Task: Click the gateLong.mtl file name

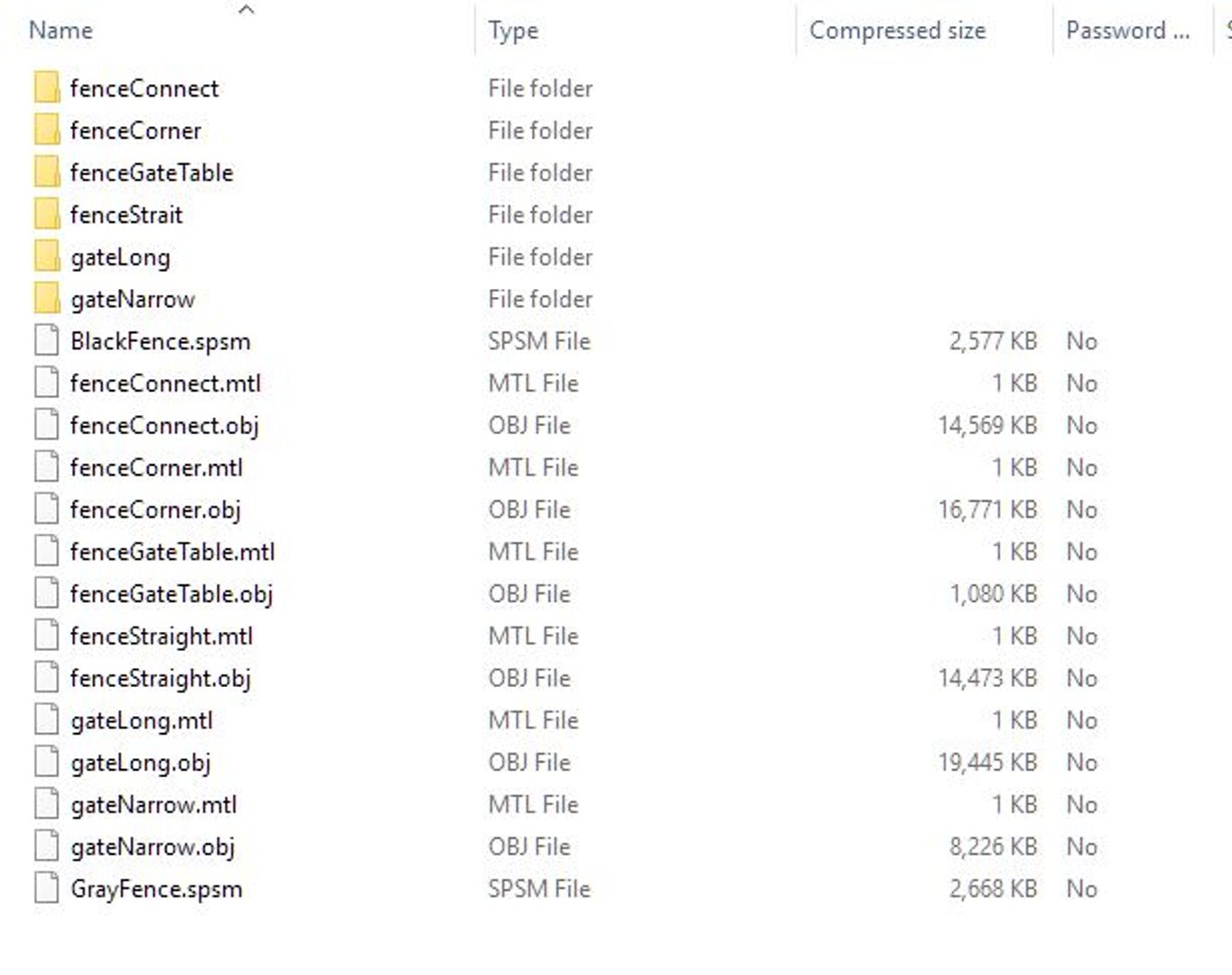Action: click(142, 720)
